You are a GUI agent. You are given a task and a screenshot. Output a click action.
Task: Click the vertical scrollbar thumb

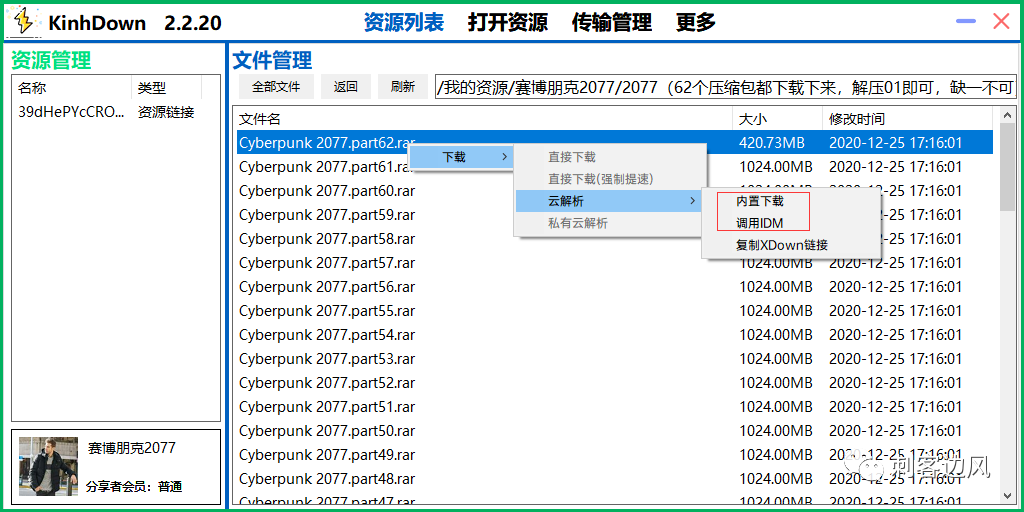[x=1006, y=168]
